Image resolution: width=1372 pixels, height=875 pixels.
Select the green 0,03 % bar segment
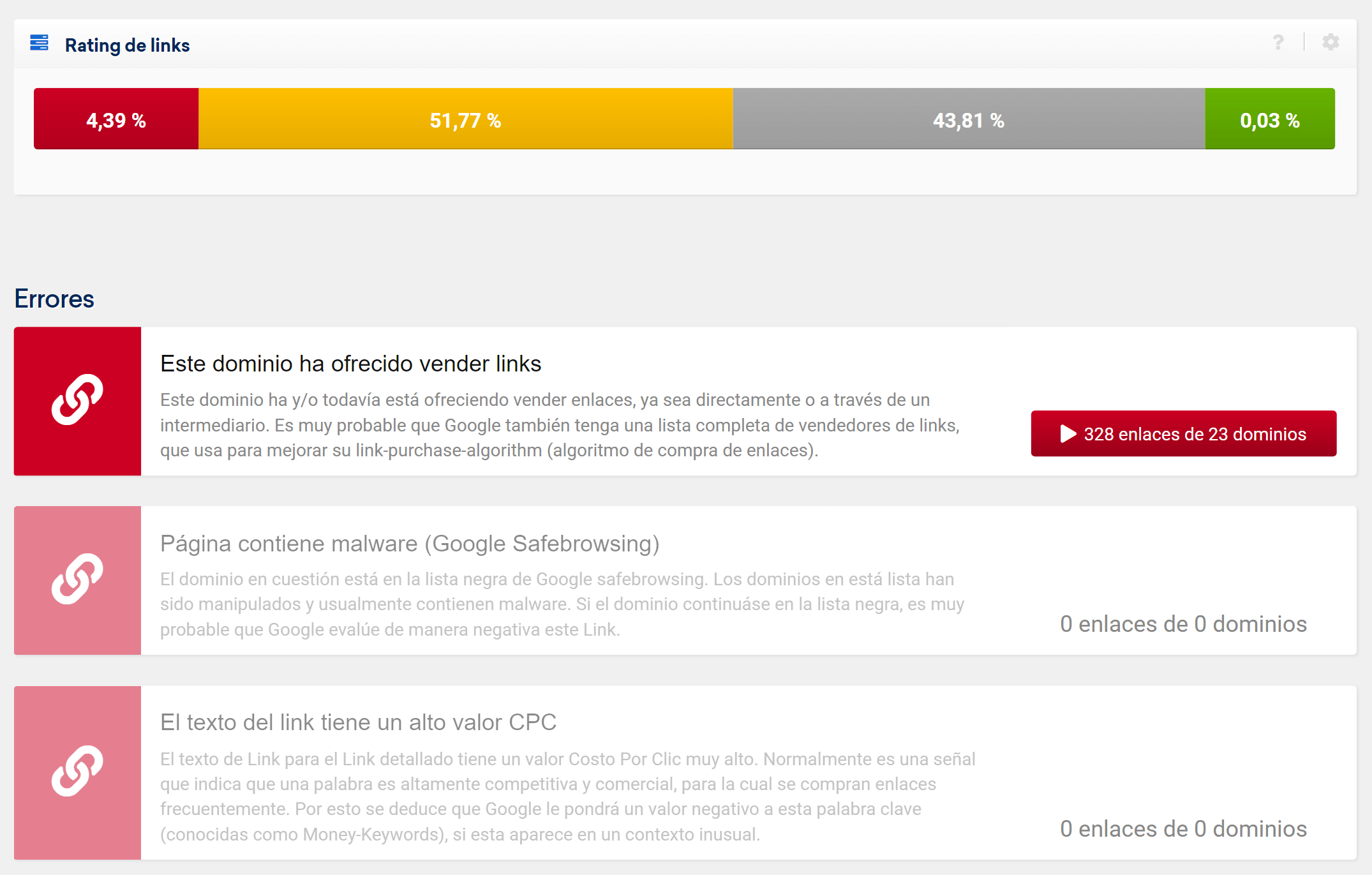[x=1269, y=119]
